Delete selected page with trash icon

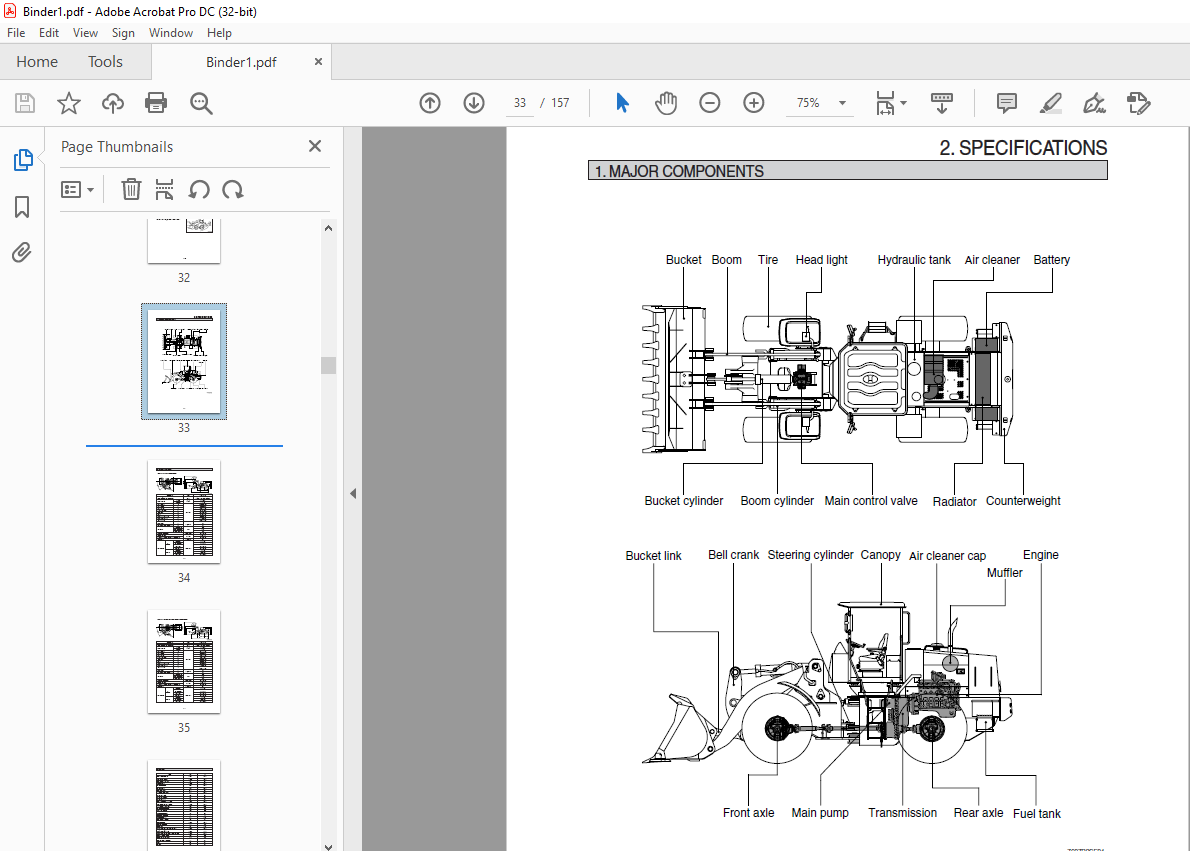click(131, 189)
